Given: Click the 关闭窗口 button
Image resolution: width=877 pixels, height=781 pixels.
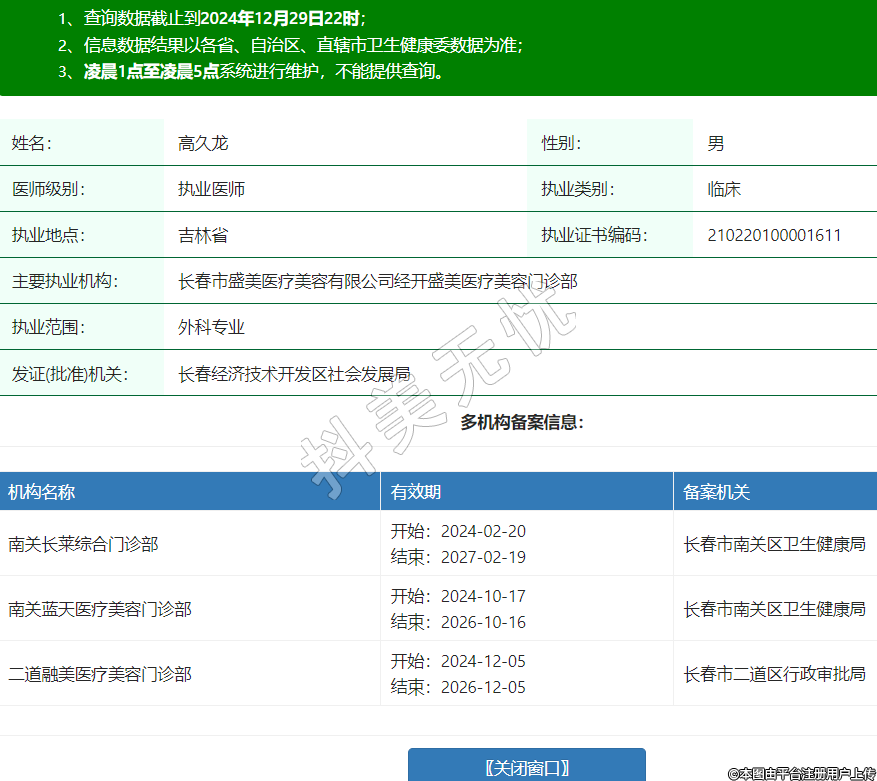Looking at the screenshot, I should click(x=526, y=767).
